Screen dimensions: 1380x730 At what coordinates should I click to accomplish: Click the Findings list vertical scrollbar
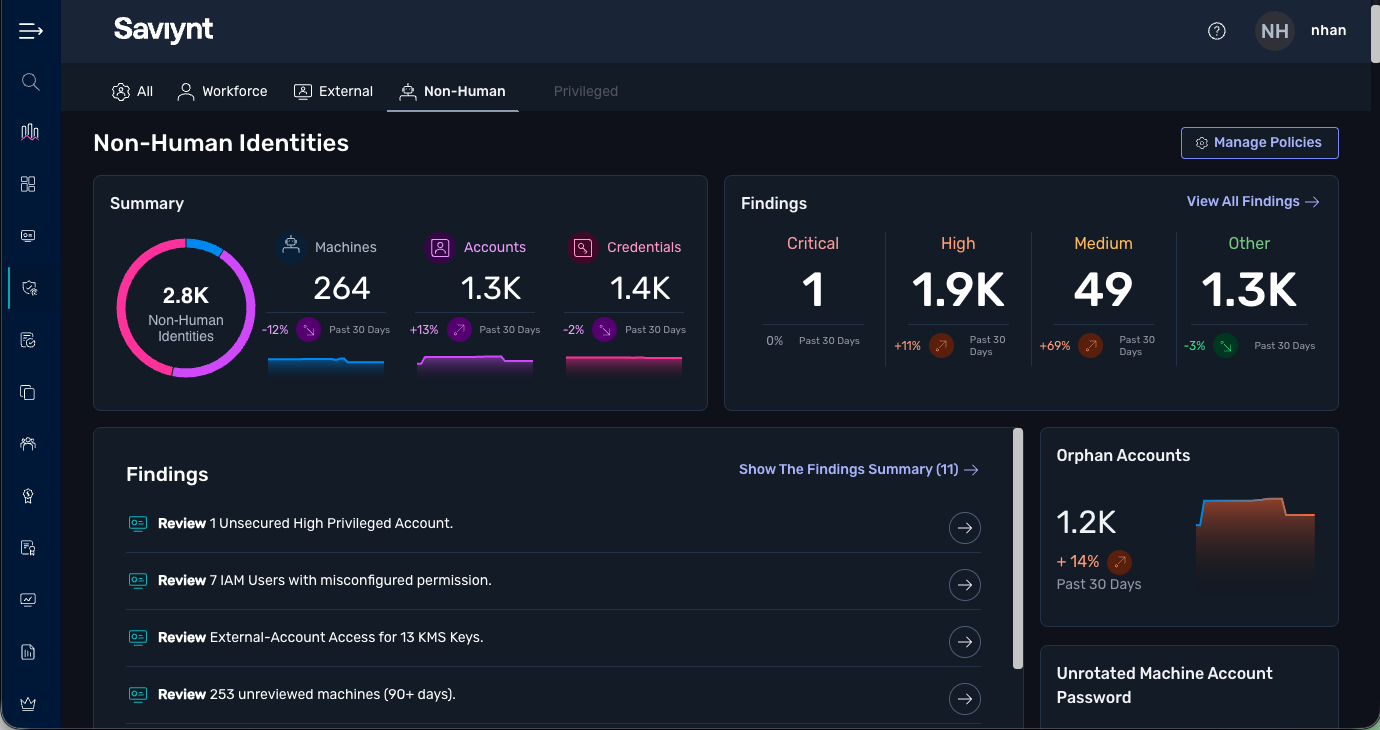click(x=1018, y=548)
